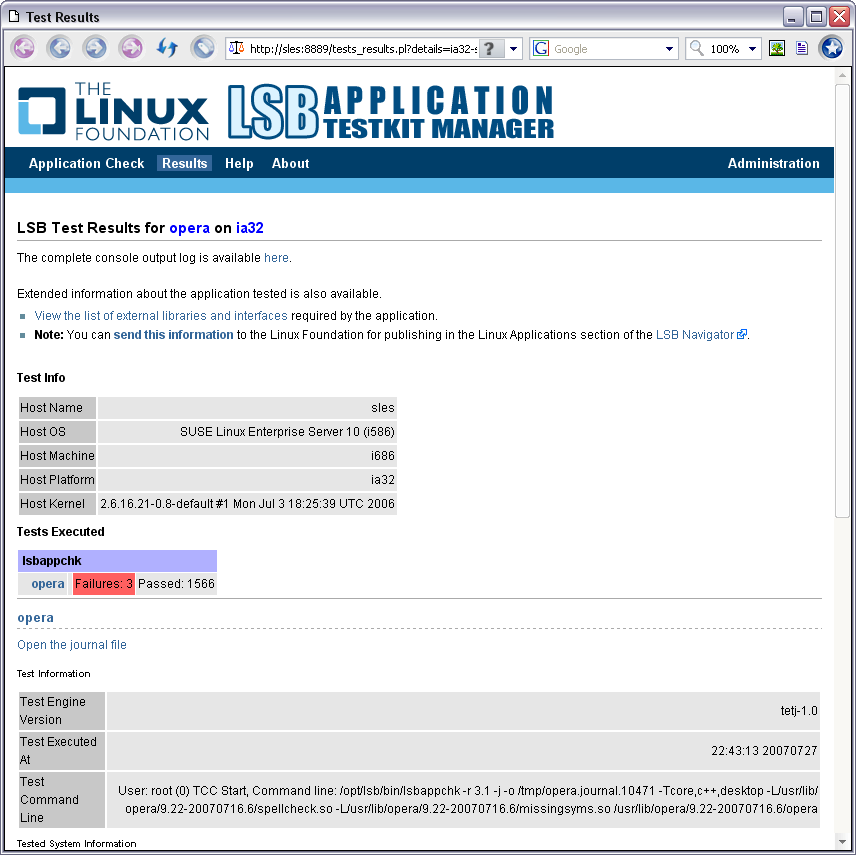Image resolution: width=856 pixels, height=855 pixels.
Task: Click the 'ia32' Host Platform value cell
Action: [247, 480]
